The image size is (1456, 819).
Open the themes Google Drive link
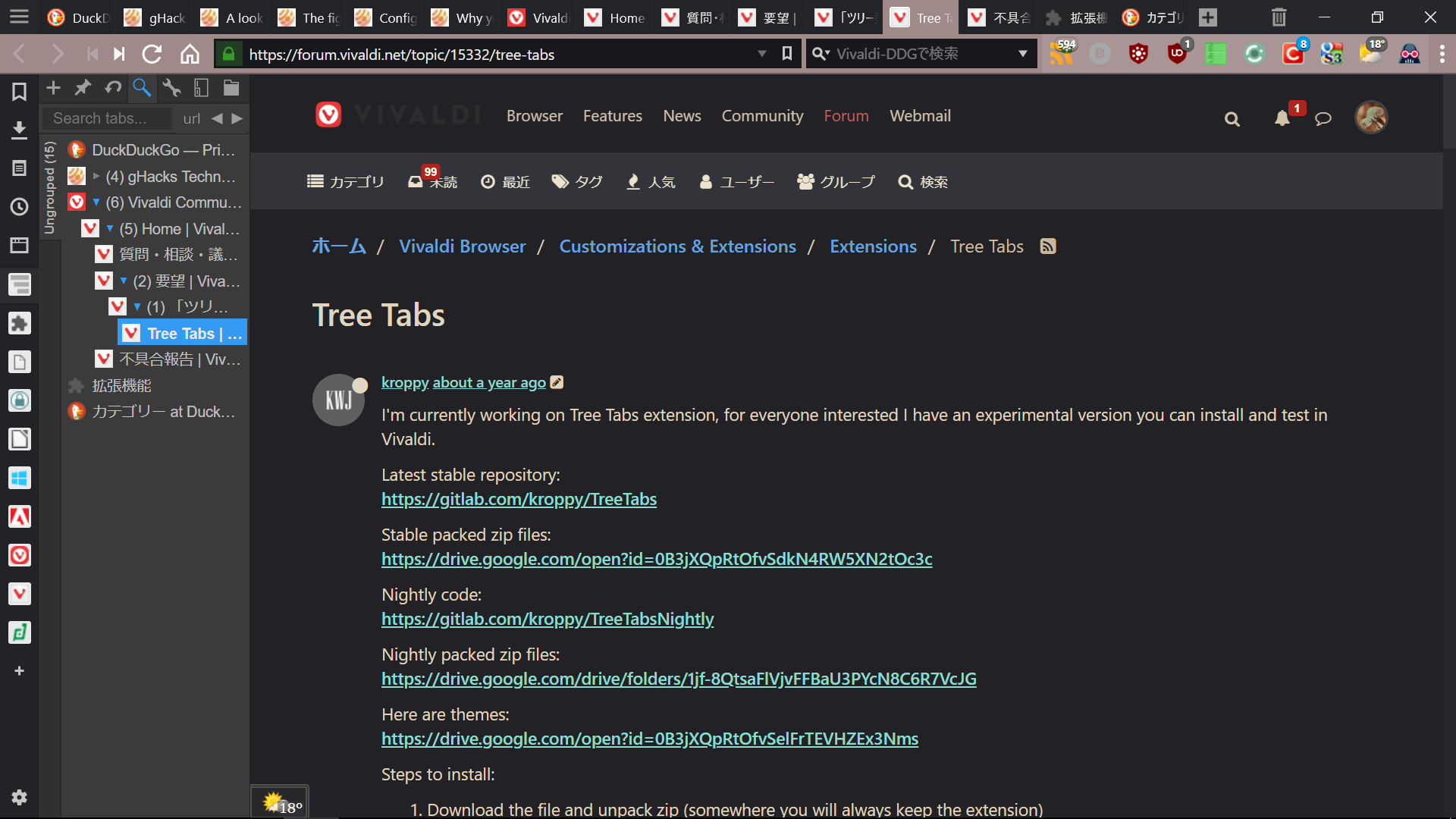tap(650, 739)
